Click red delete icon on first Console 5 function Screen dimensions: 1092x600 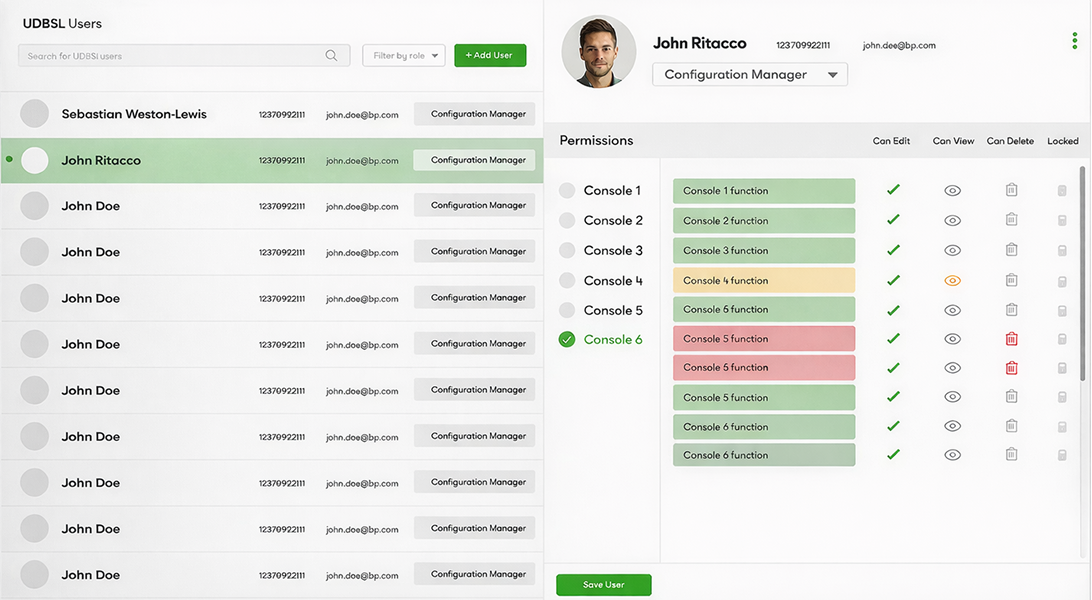click(1011, 339)
